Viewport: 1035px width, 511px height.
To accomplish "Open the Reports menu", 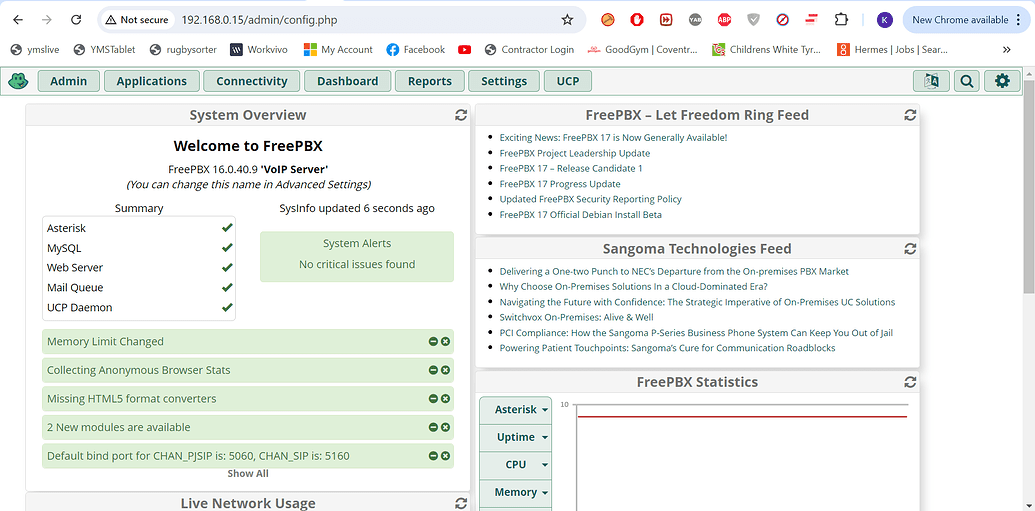I will click(x=430, y=81).
